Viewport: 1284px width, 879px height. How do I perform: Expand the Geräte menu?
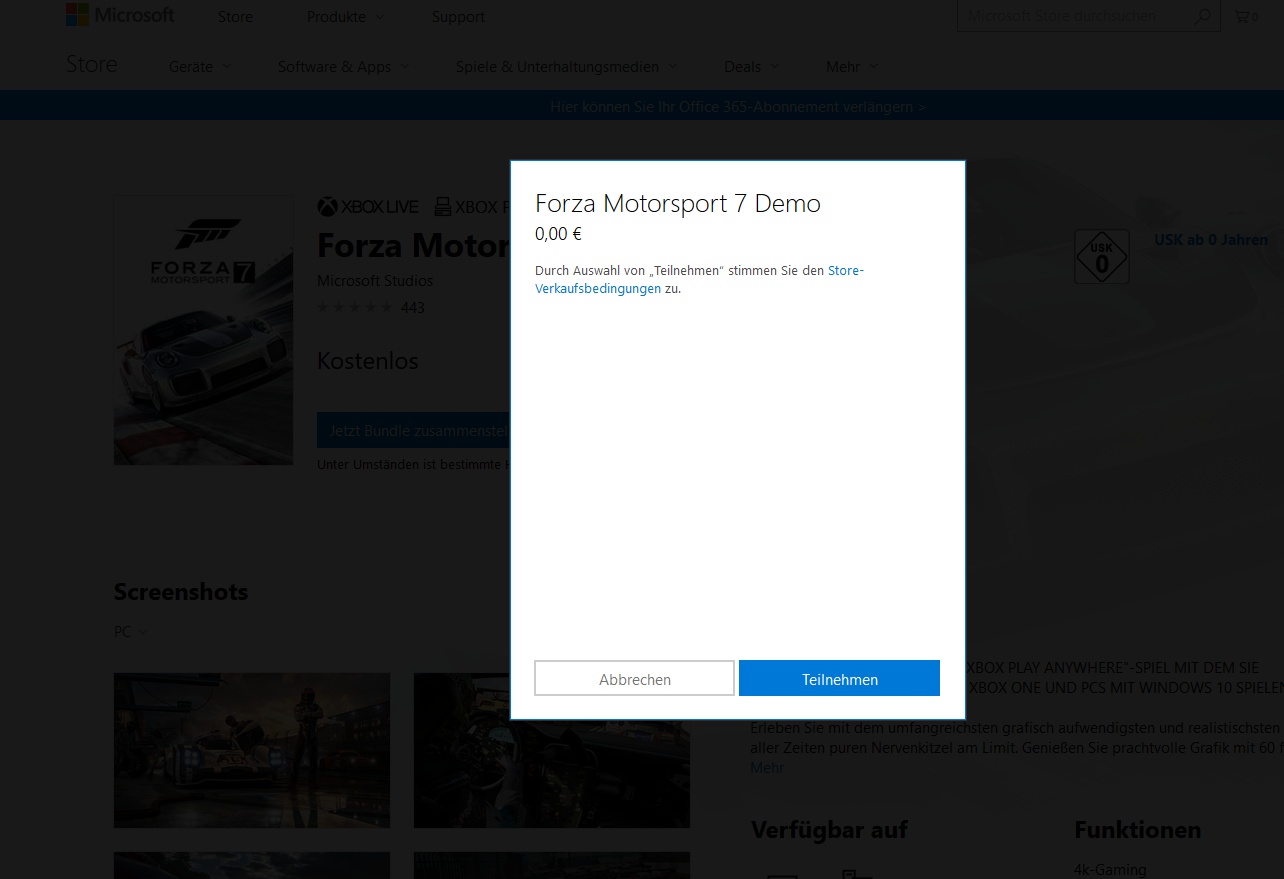(x=200, y=67)
